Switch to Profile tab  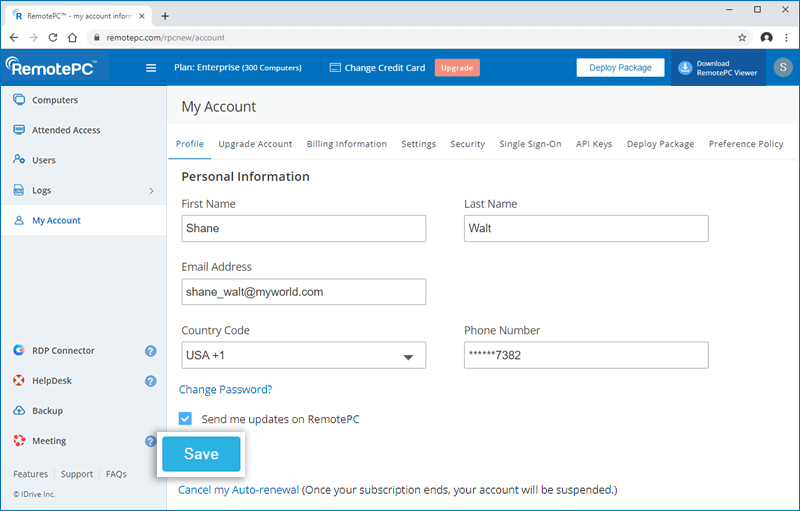(190, 144)
